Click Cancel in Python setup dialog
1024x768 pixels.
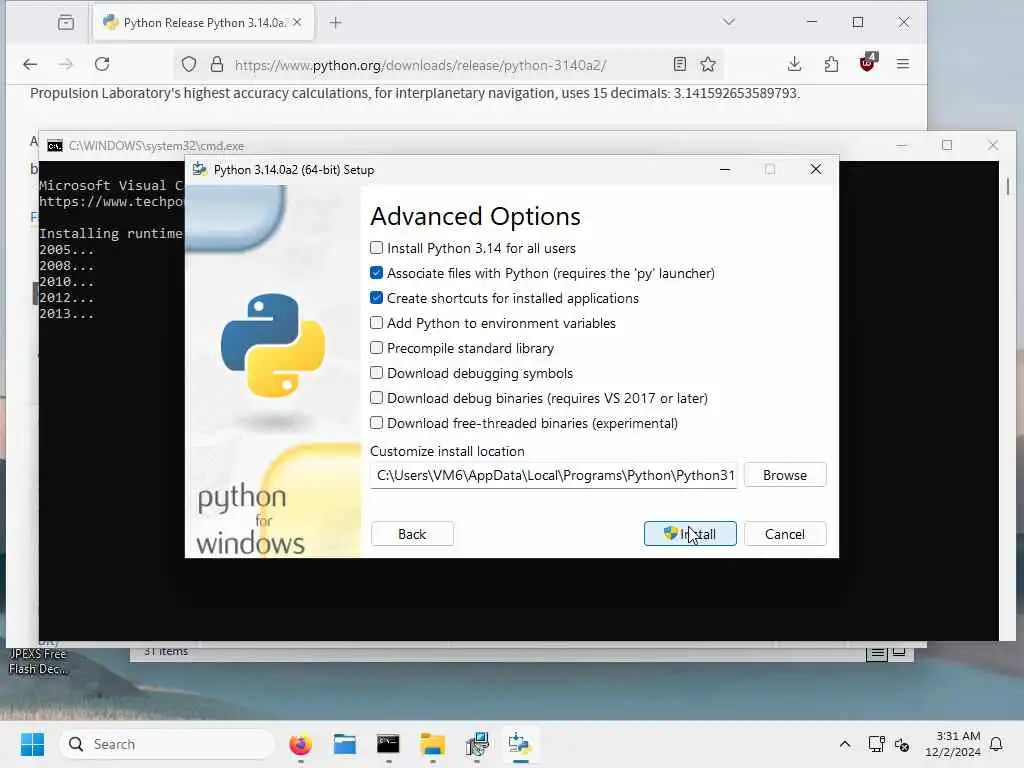pos(784,534)
